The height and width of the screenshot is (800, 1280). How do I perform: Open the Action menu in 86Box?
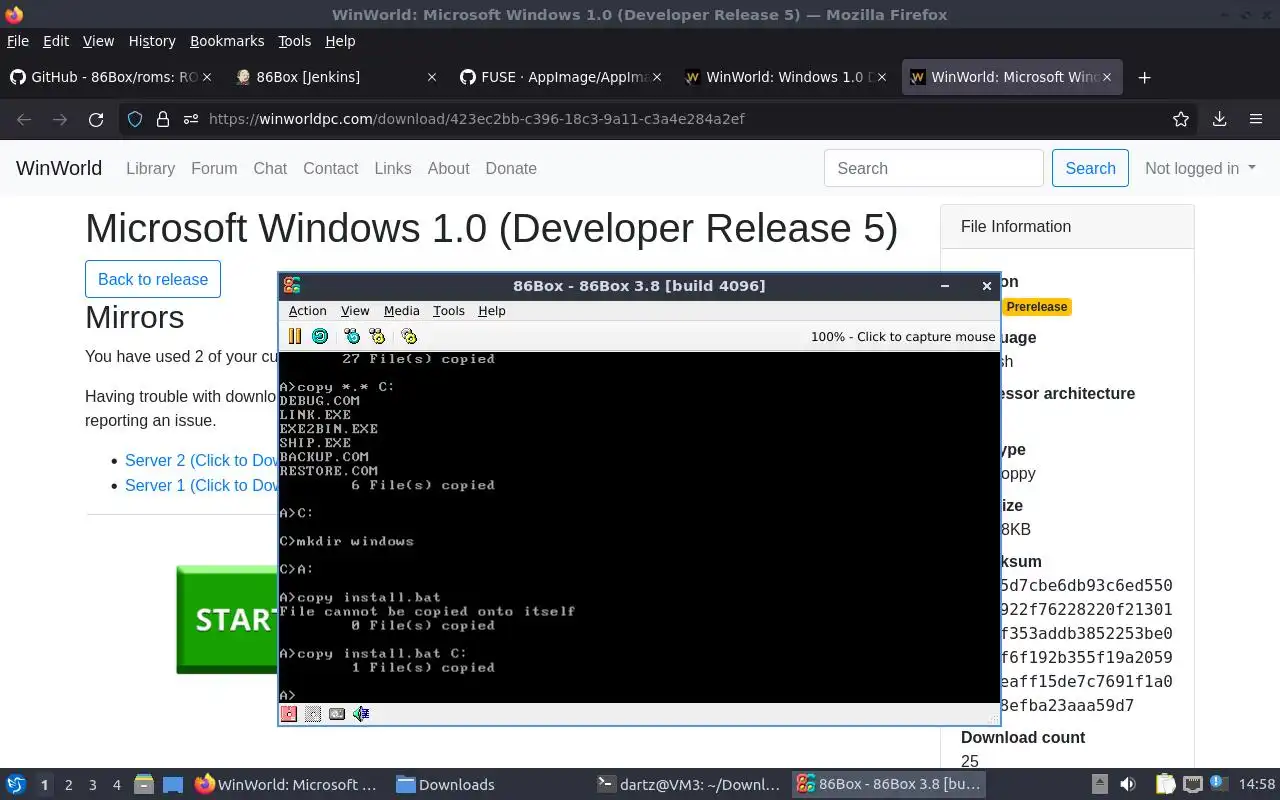(308, 311)
